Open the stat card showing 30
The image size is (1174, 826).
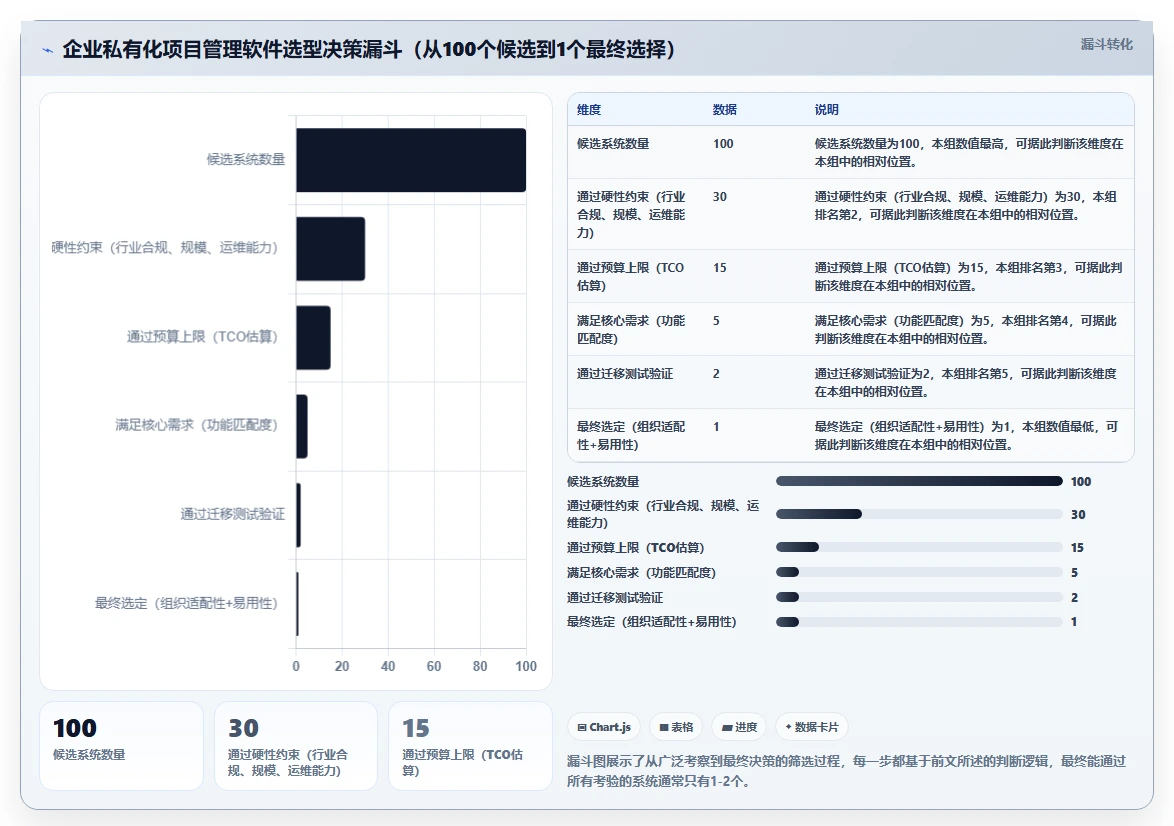click(296, 746)
